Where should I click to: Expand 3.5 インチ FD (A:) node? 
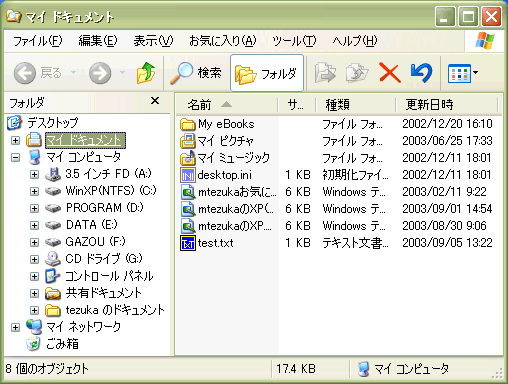coord(34,174)
